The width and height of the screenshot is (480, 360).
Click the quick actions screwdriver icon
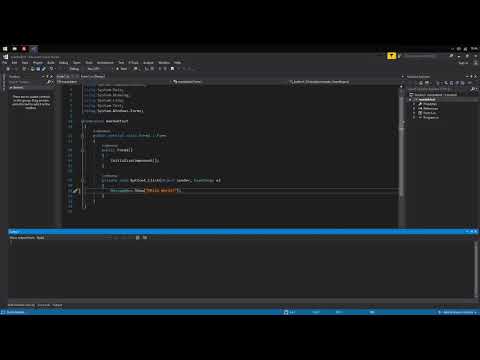[x=75, y=191]
